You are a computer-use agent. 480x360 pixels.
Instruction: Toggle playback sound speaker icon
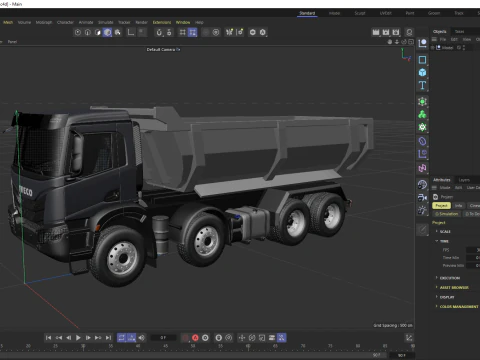142,338
